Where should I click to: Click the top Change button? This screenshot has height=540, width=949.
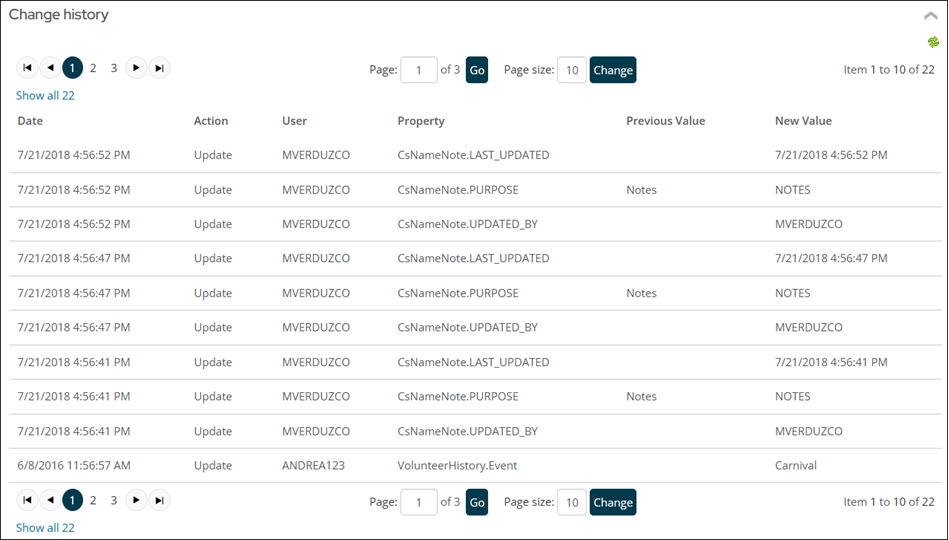613,70
